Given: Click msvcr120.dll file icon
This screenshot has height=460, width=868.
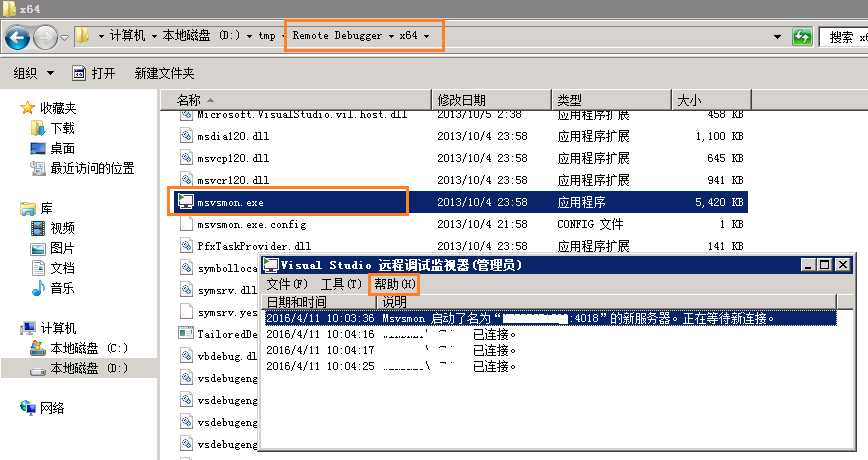Looking at the screenshot, I should click(x=187, y=179).
